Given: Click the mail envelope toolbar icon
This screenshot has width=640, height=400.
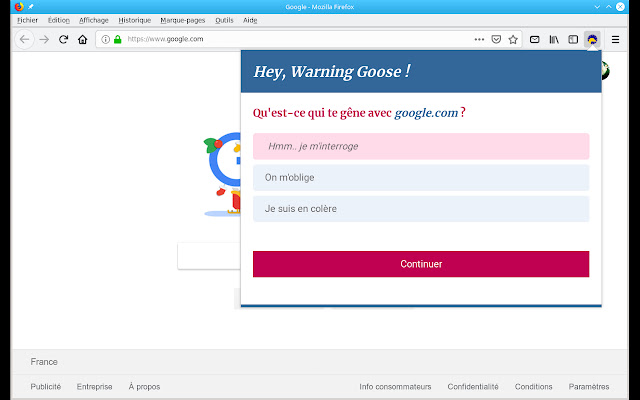Looking at the screenshot, I should pyautogui.click(x=534, y=40).
